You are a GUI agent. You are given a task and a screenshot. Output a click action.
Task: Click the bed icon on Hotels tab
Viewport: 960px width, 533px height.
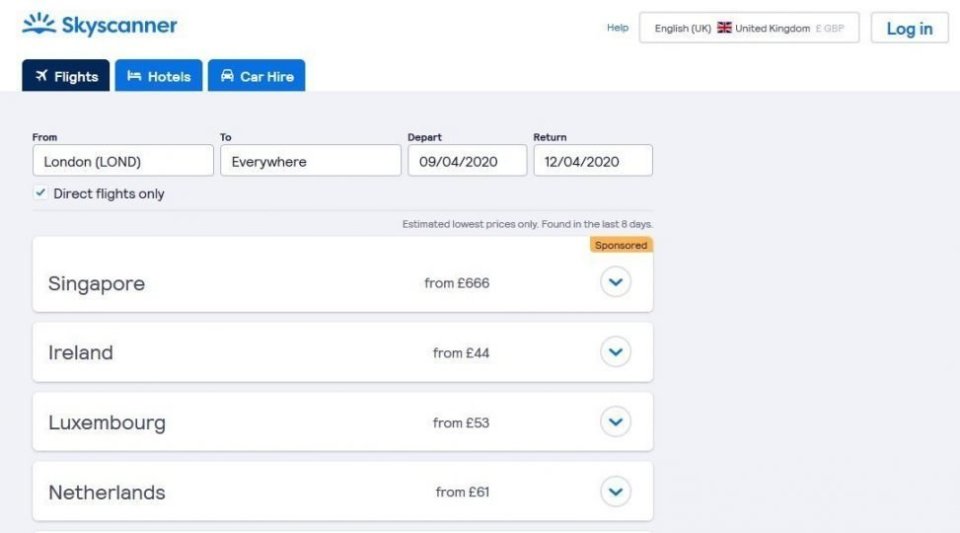click(x=134, y=76)
